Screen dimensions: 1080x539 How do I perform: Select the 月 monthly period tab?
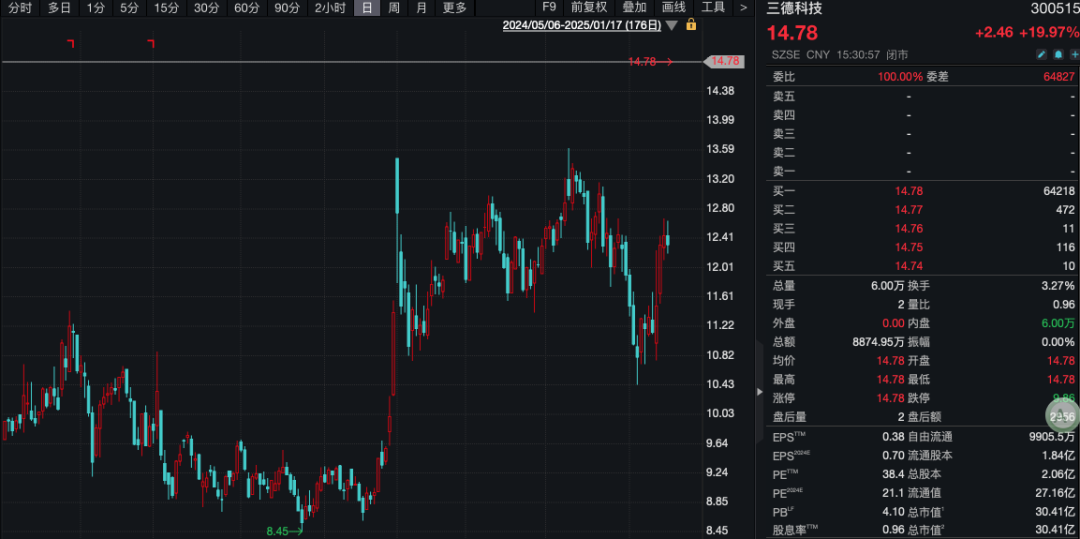click(x=422, y=8)
